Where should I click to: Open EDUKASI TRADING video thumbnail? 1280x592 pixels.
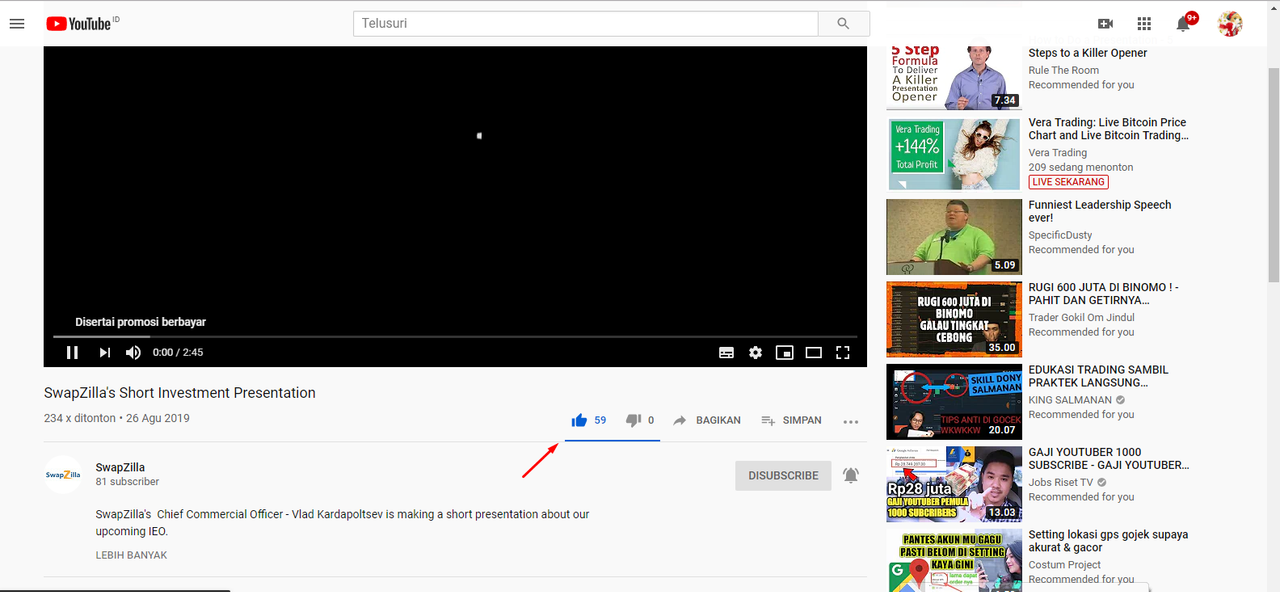pyautogui.click(x=954, y=402)
